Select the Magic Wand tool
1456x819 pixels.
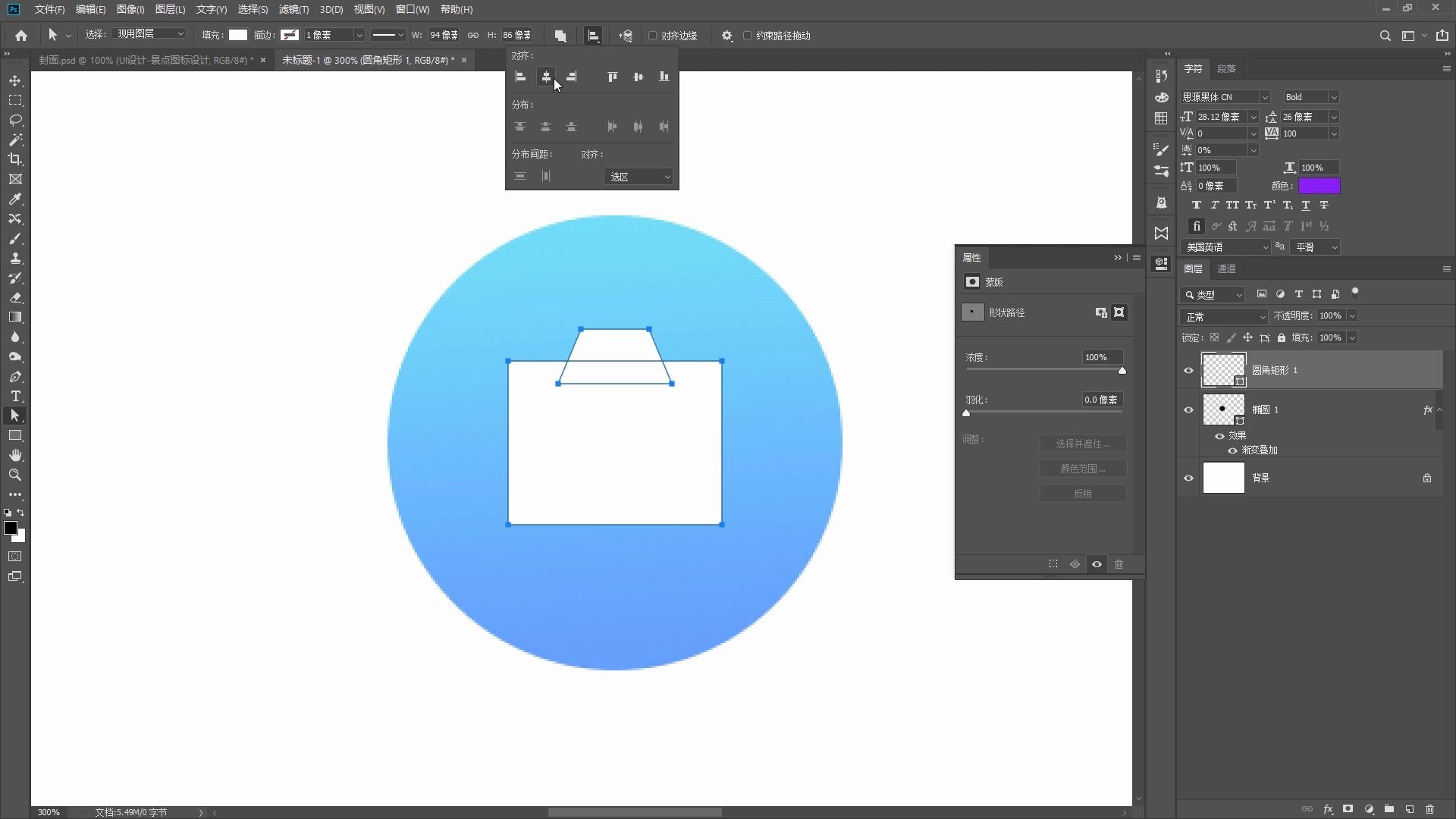pyautogui.click(x=15, y=140)
